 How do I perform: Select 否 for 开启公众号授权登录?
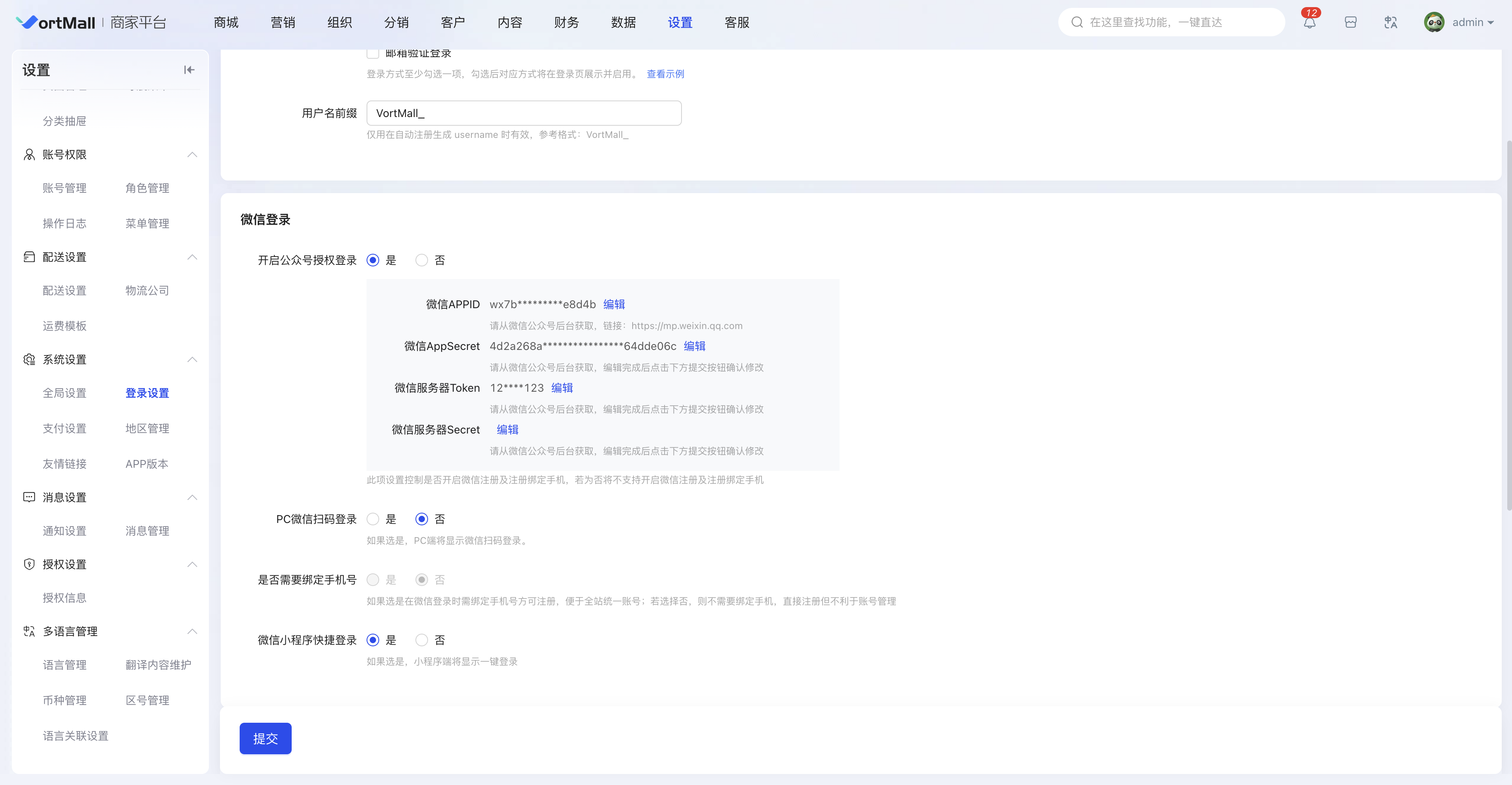[421, 260]
